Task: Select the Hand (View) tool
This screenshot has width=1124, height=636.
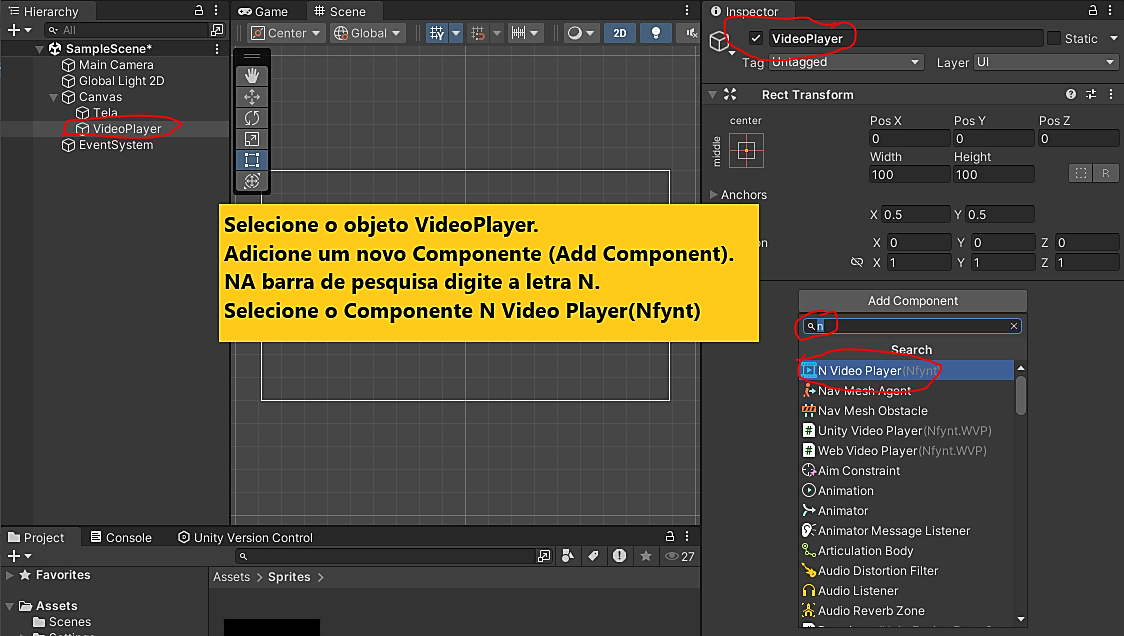Action: click(x=252, y=76)
